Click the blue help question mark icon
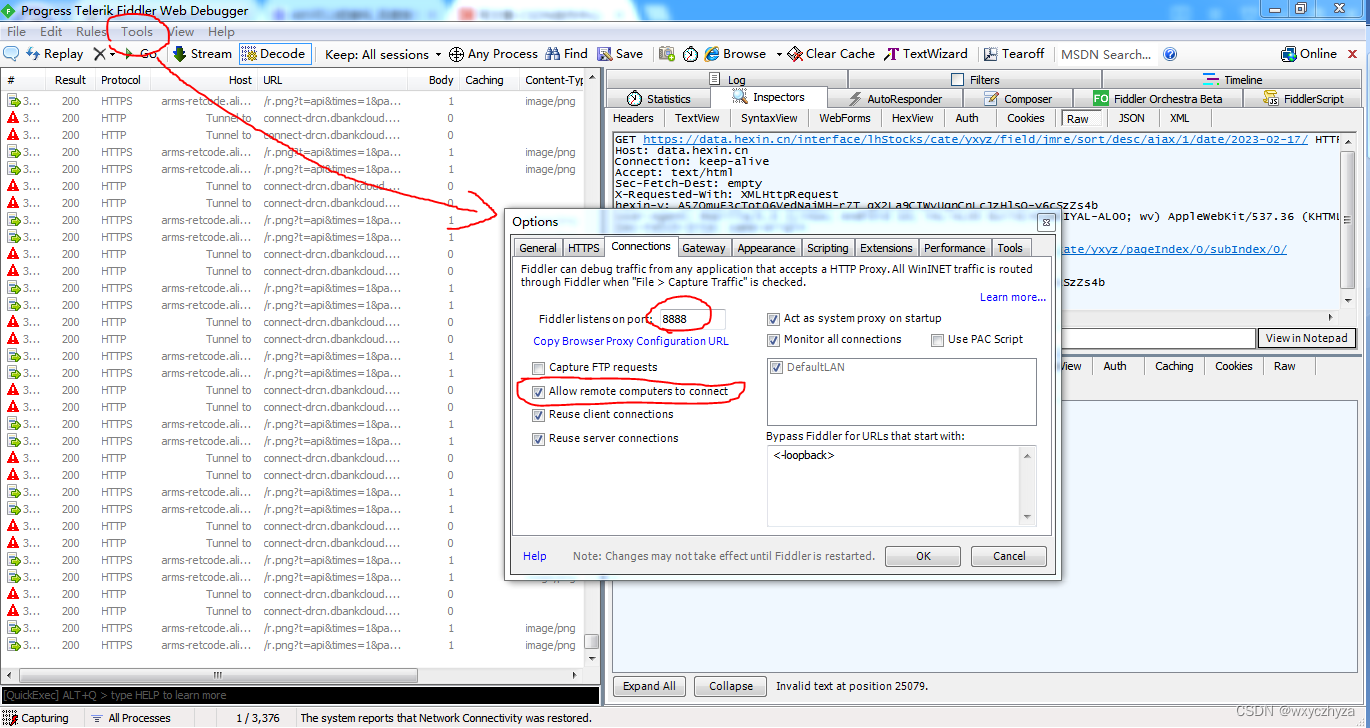The image size is (1370, 728). click(1170, 54)
